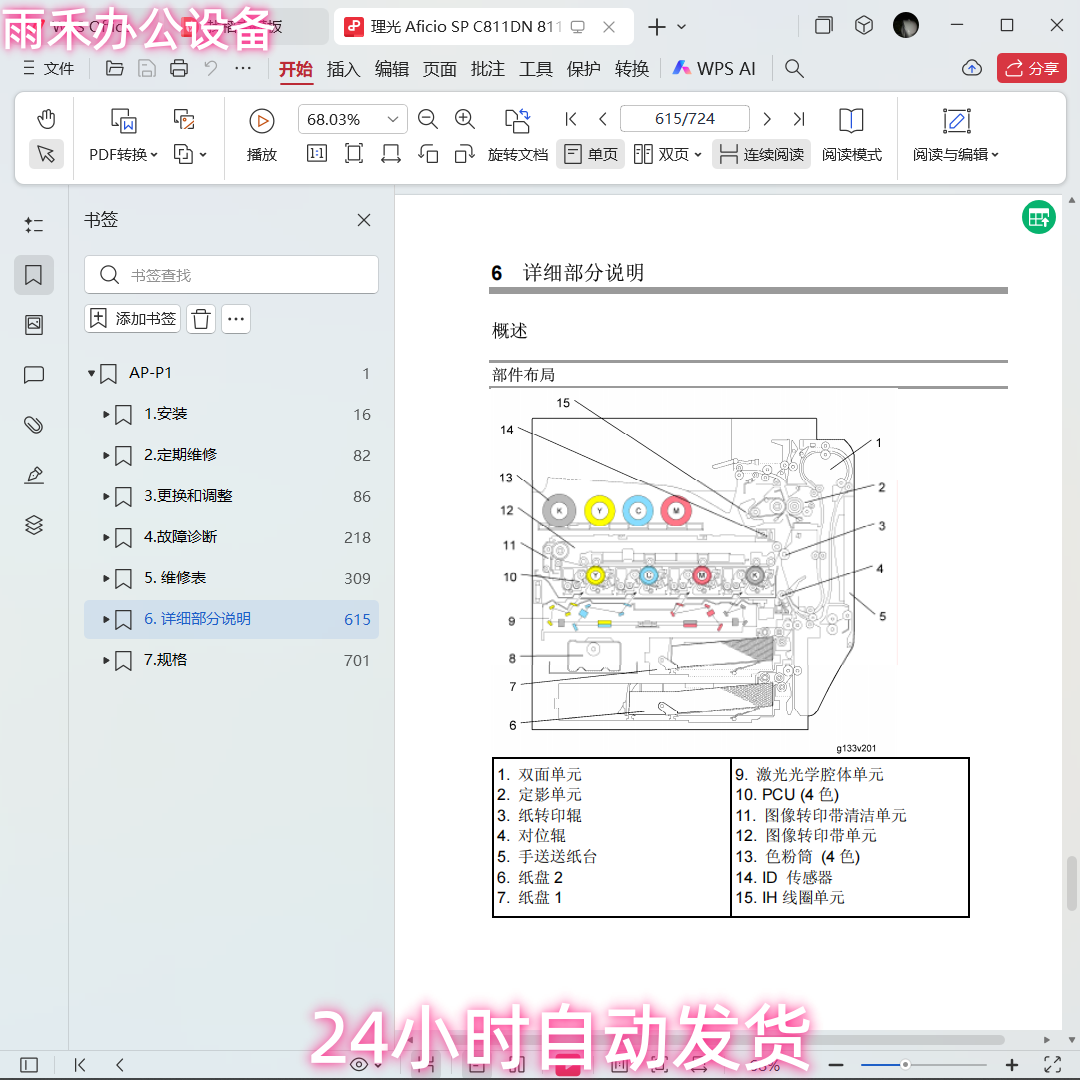The width and height of the screenshot is (1080, 1080).
Task: Collapse the AP-P1 bookmark node
Action: click(x=92, y=373)
